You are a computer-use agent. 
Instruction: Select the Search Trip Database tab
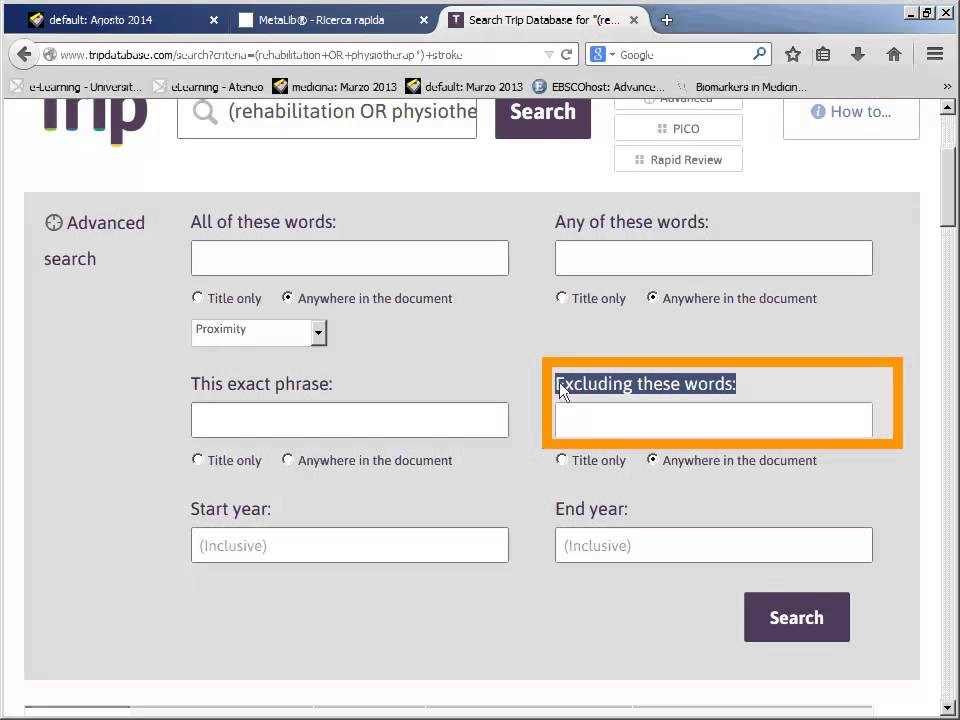click(544, 20)
